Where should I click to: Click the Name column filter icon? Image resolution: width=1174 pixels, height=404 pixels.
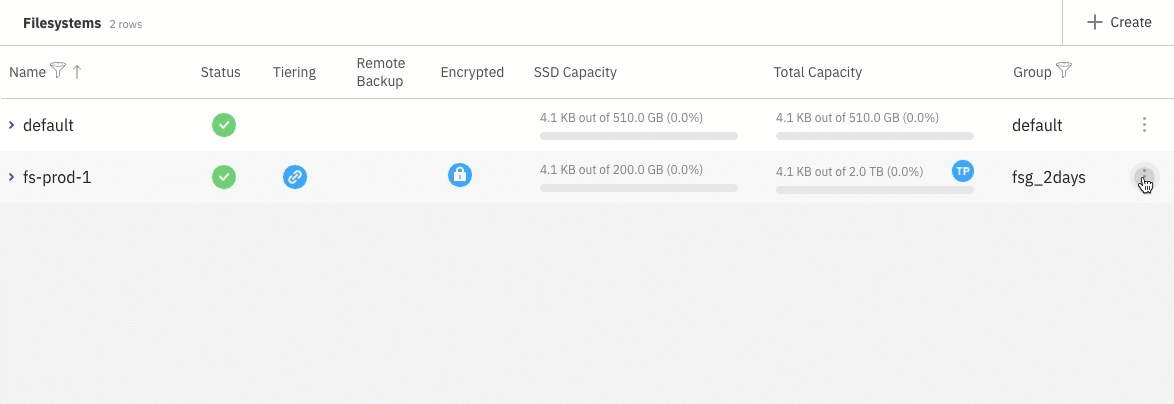coord(58,71)
